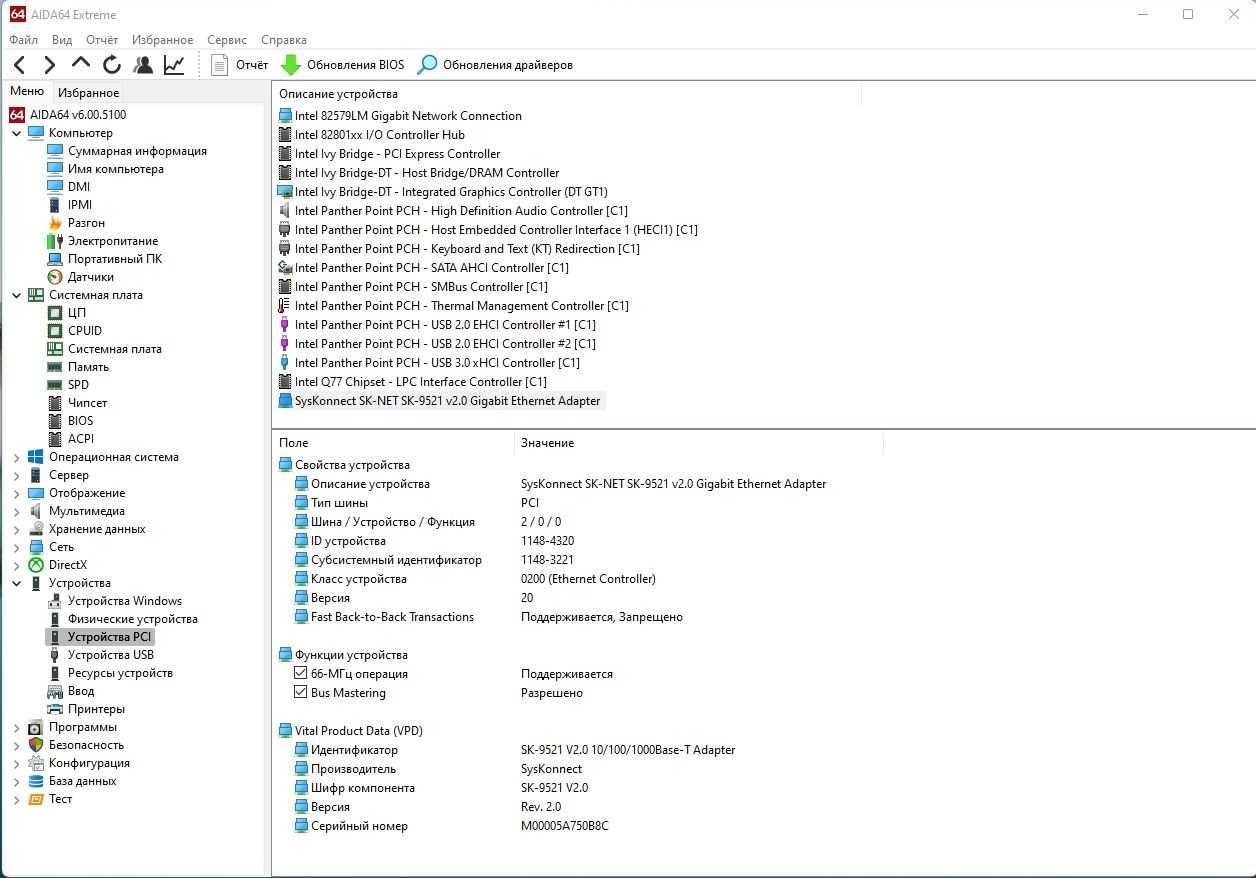
Task: Select Устройства USB tree item
Action: [111, 655]
